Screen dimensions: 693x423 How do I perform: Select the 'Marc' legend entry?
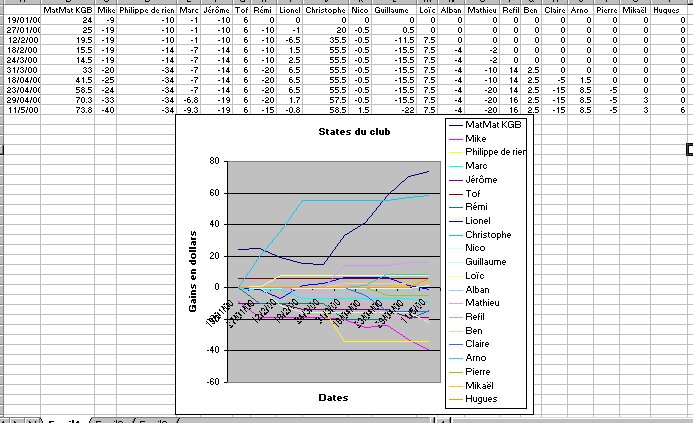[468, 166]
